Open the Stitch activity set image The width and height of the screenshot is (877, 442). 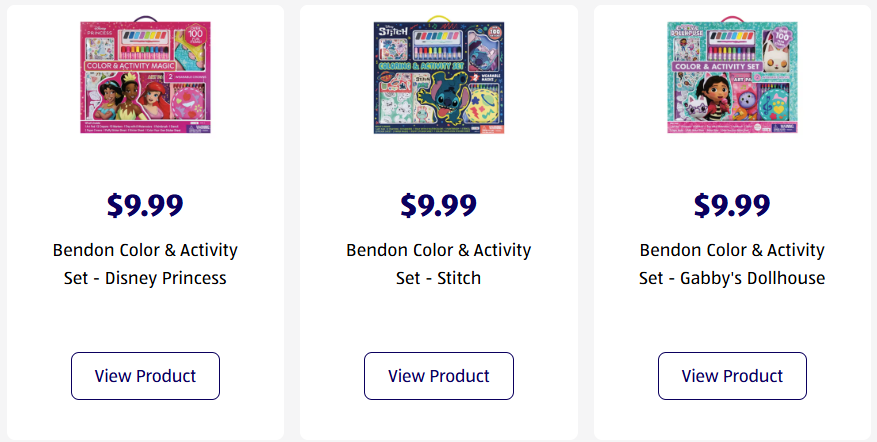click(438, 78)
